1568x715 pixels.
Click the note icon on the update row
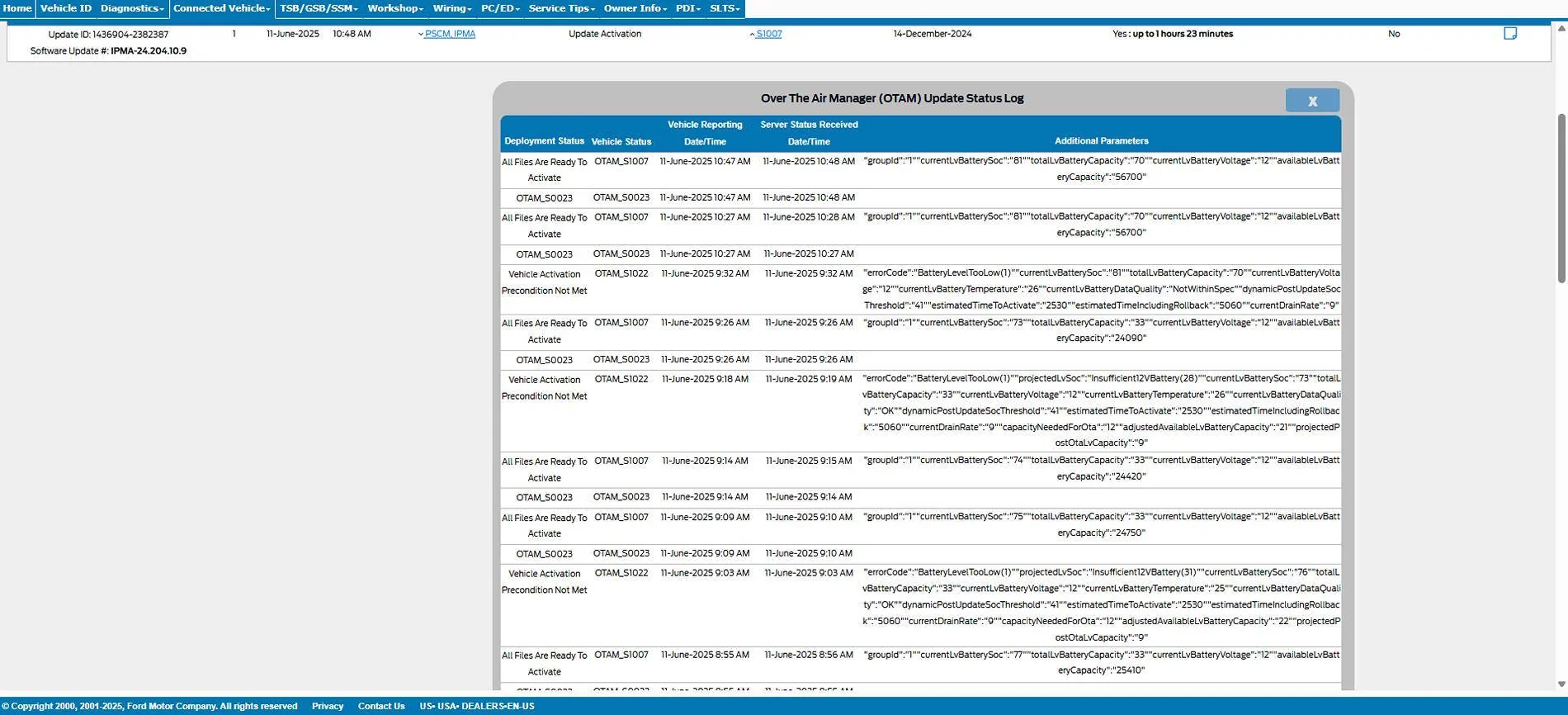[x=1510, y=34]
